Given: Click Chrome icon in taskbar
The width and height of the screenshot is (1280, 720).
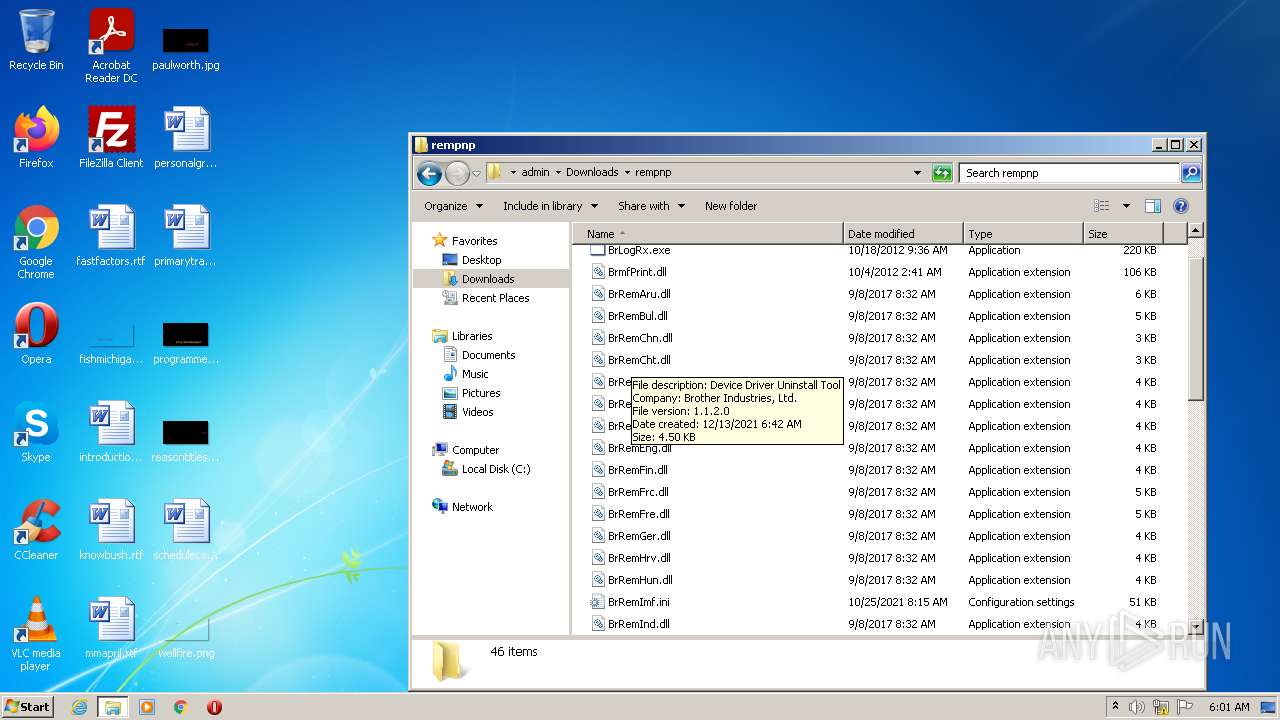Looking at the screenshot, I should [181, 707].
